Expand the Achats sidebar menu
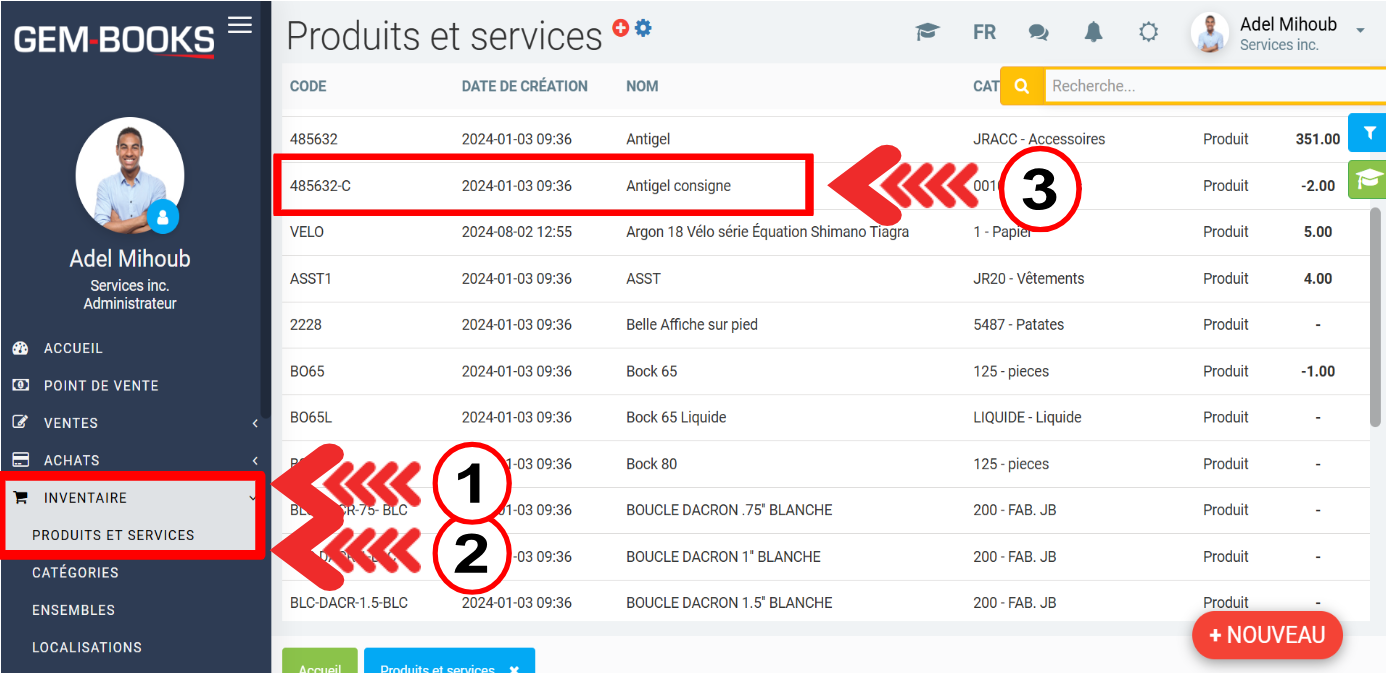The width and height of the screenshot is (1386, 673). coord(135,460)
